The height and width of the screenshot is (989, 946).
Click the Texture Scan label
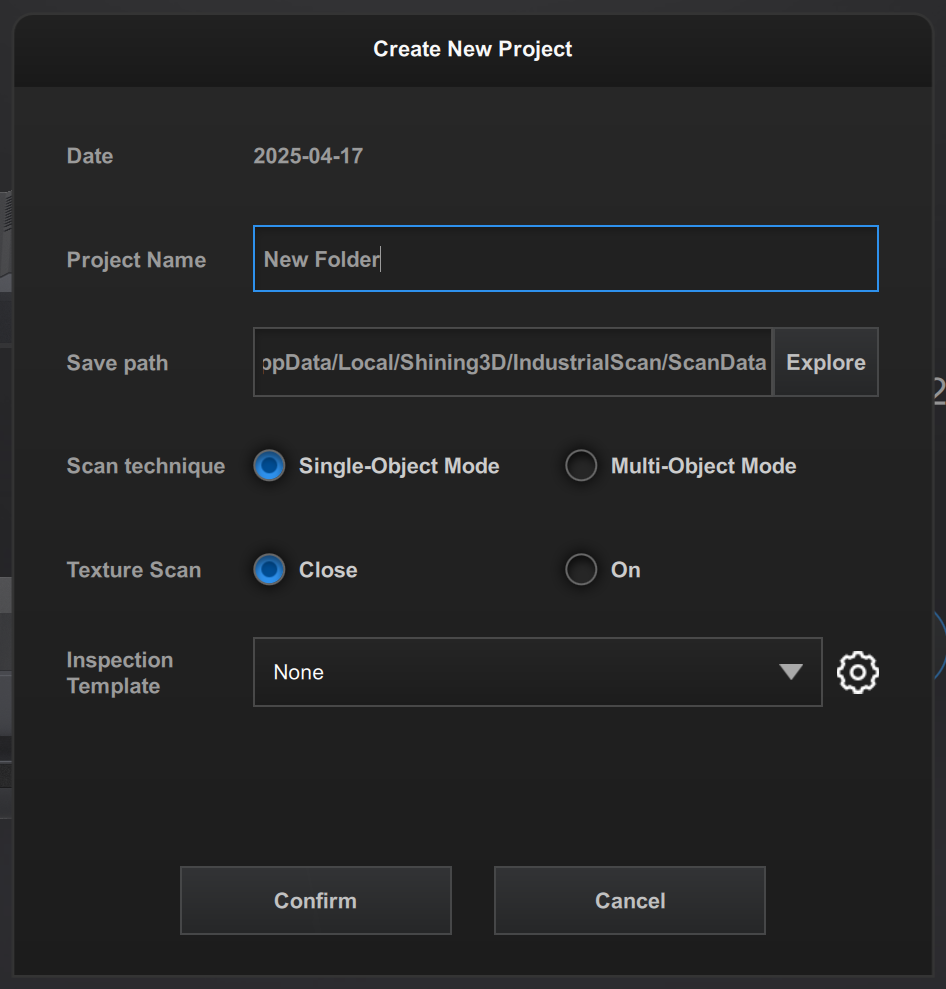[134, 570]
